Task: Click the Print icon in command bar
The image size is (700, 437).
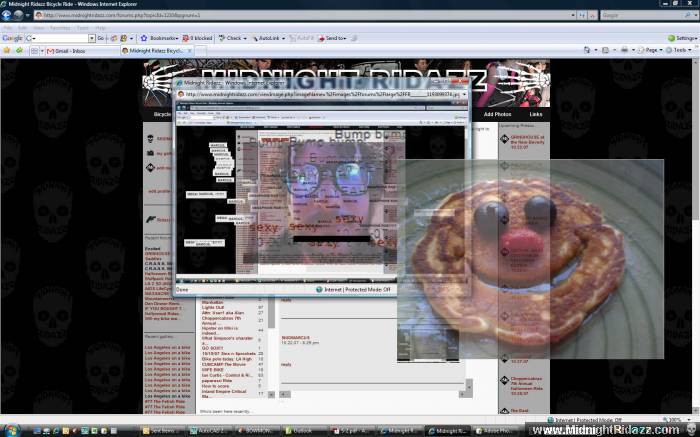Action: click(625, 50)
